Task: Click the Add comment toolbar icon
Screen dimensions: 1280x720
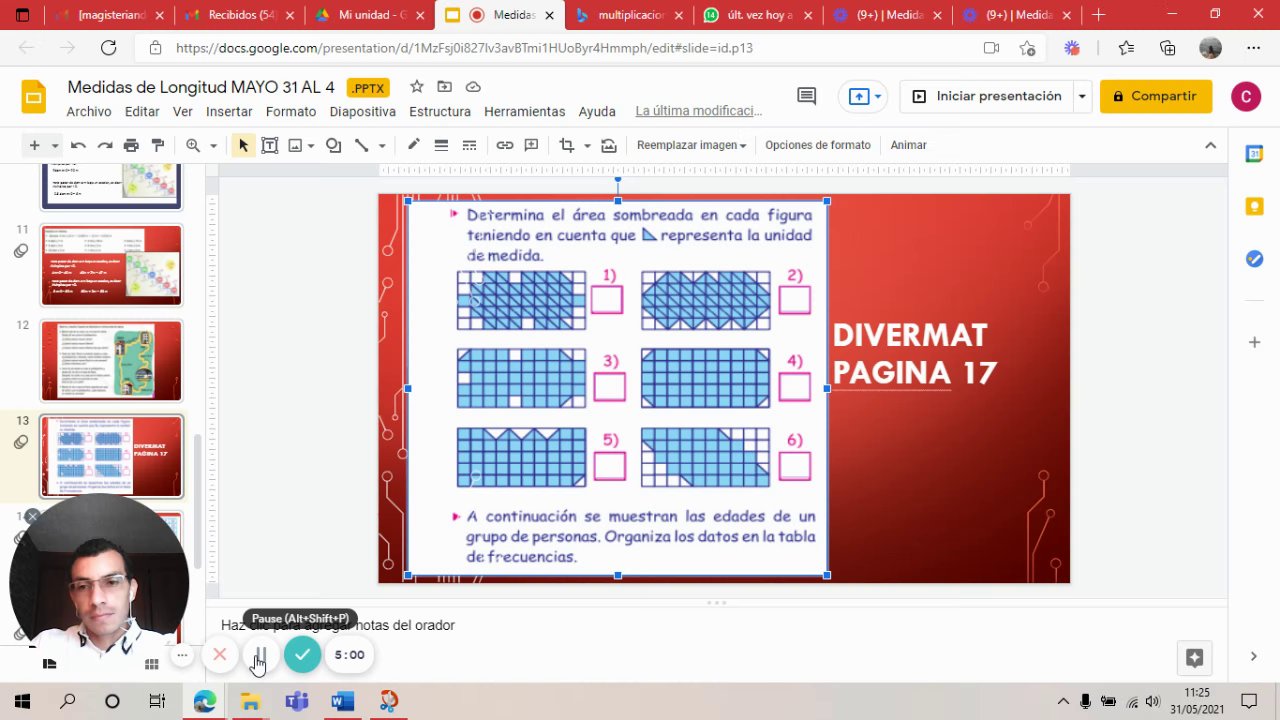Action: click(x=531, y=145)
